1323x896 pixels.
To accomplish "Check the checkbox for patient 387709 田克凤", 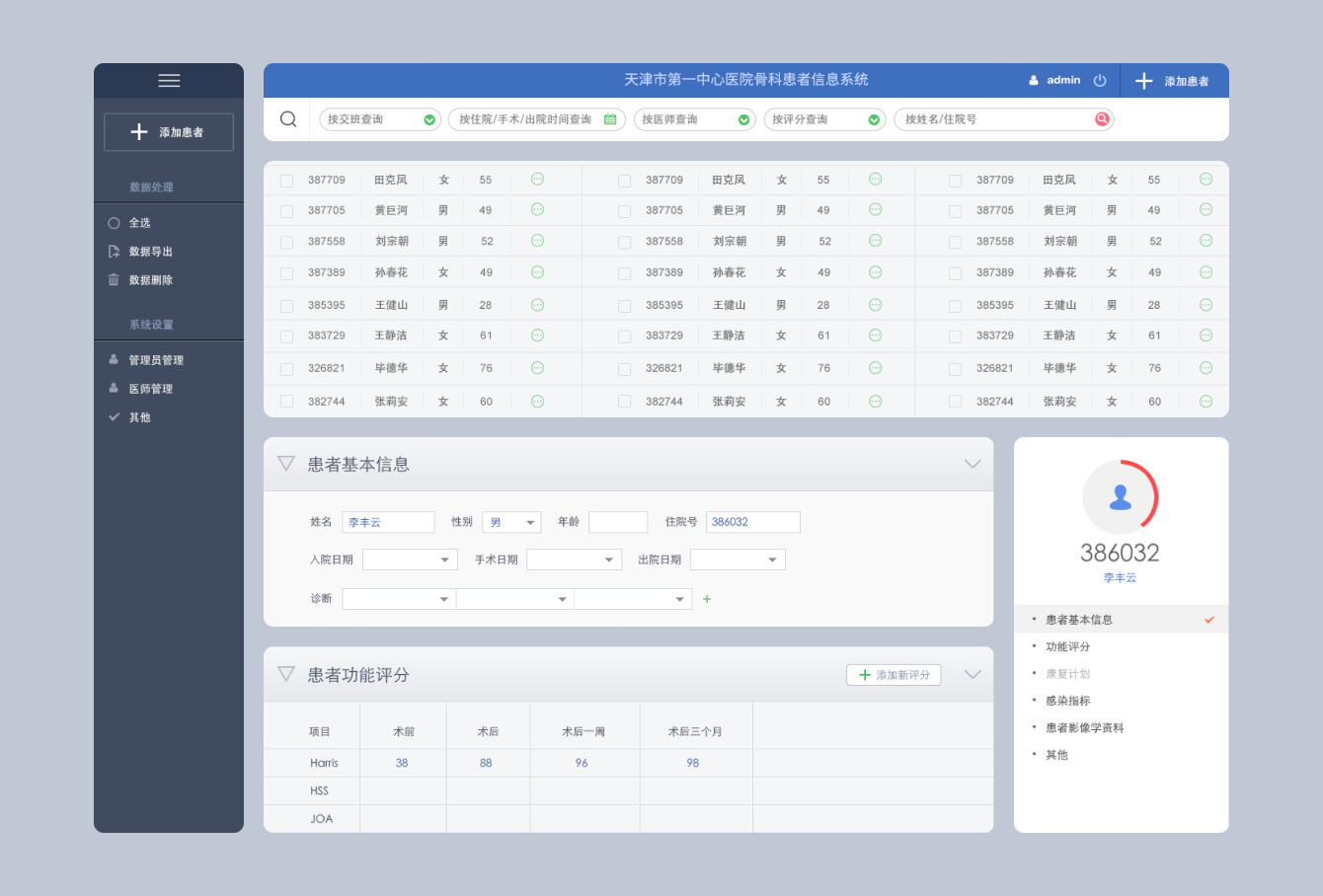I will point(285,180).
